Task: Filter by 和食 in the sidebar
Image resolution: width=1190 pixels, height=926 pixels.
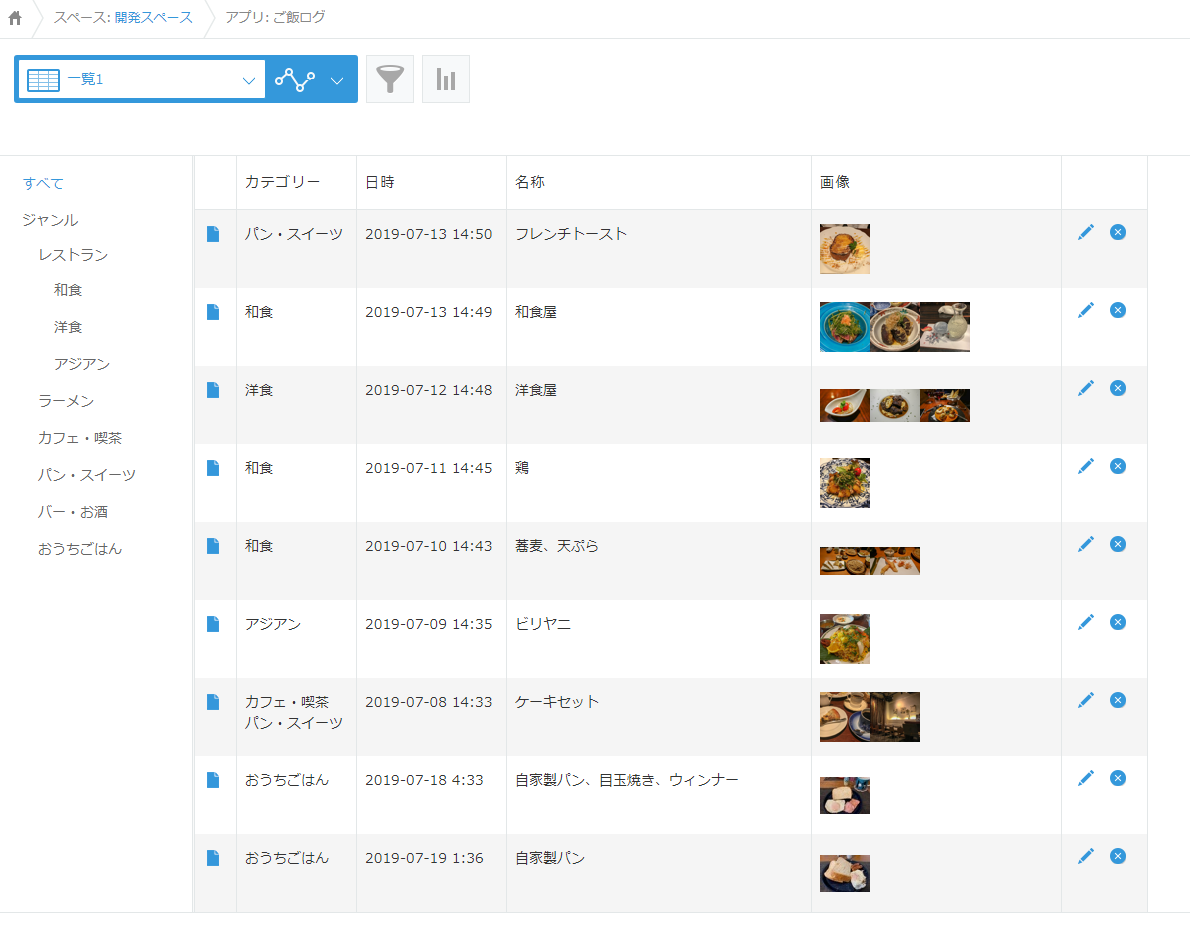Action: 68,290
